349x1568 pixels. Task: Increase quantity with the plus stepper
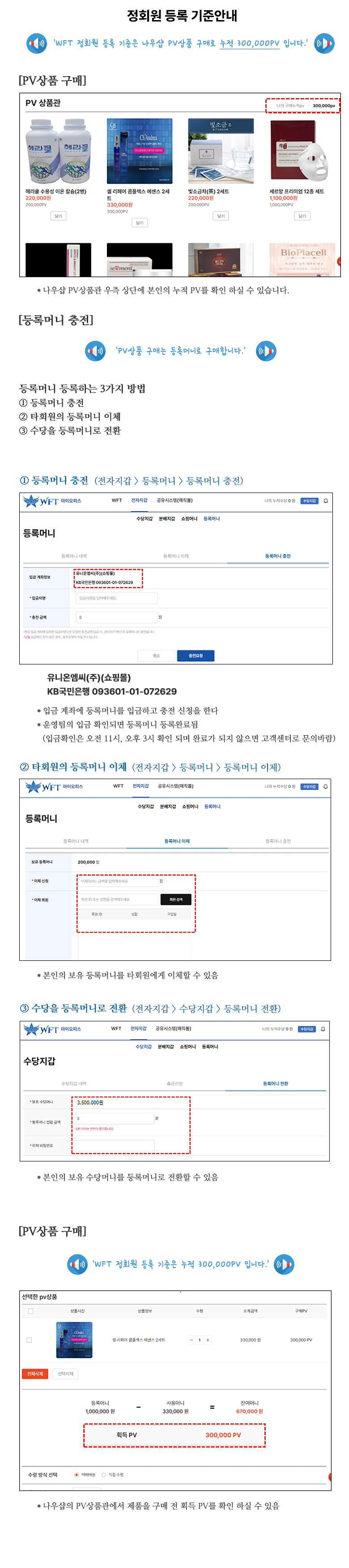tap(207, 1340)
